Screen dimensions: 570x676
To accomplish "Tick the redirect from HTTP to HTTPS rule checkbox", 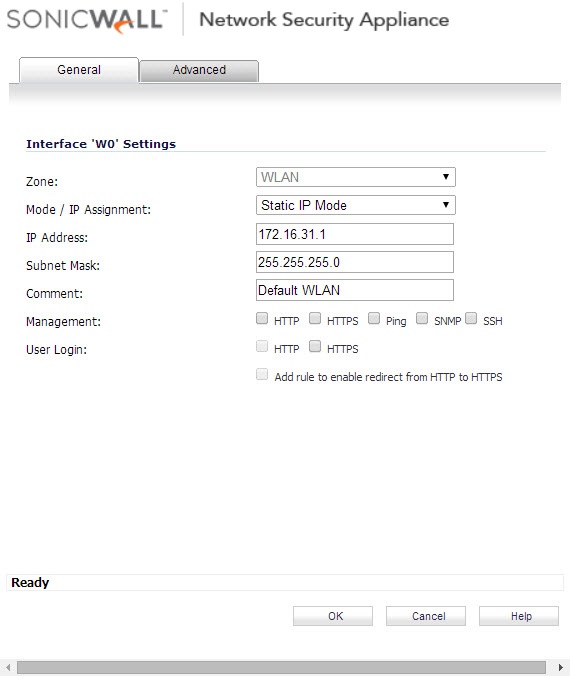I will tap(262, 374).
